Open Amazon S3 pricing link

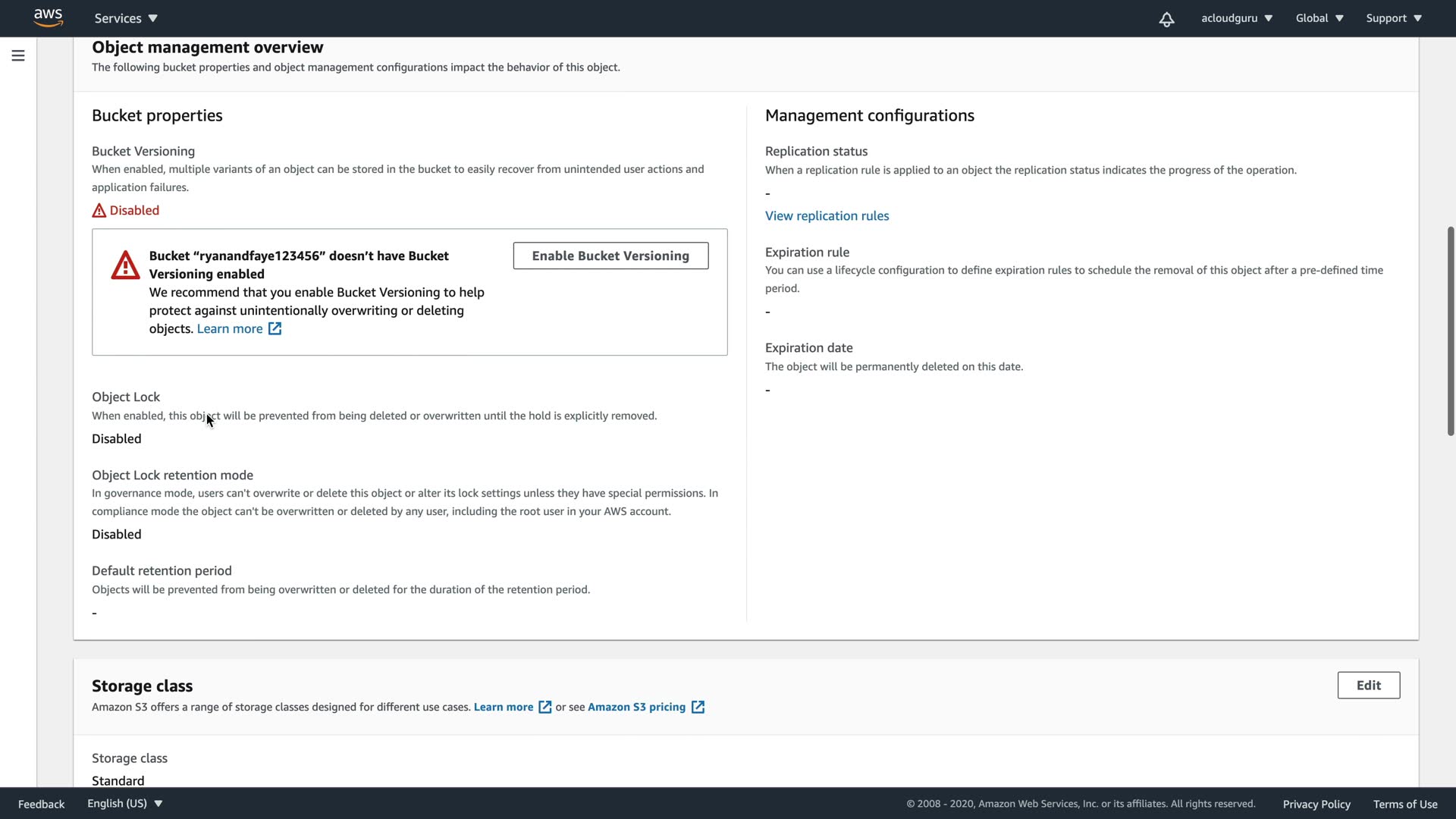click(636, 707)
